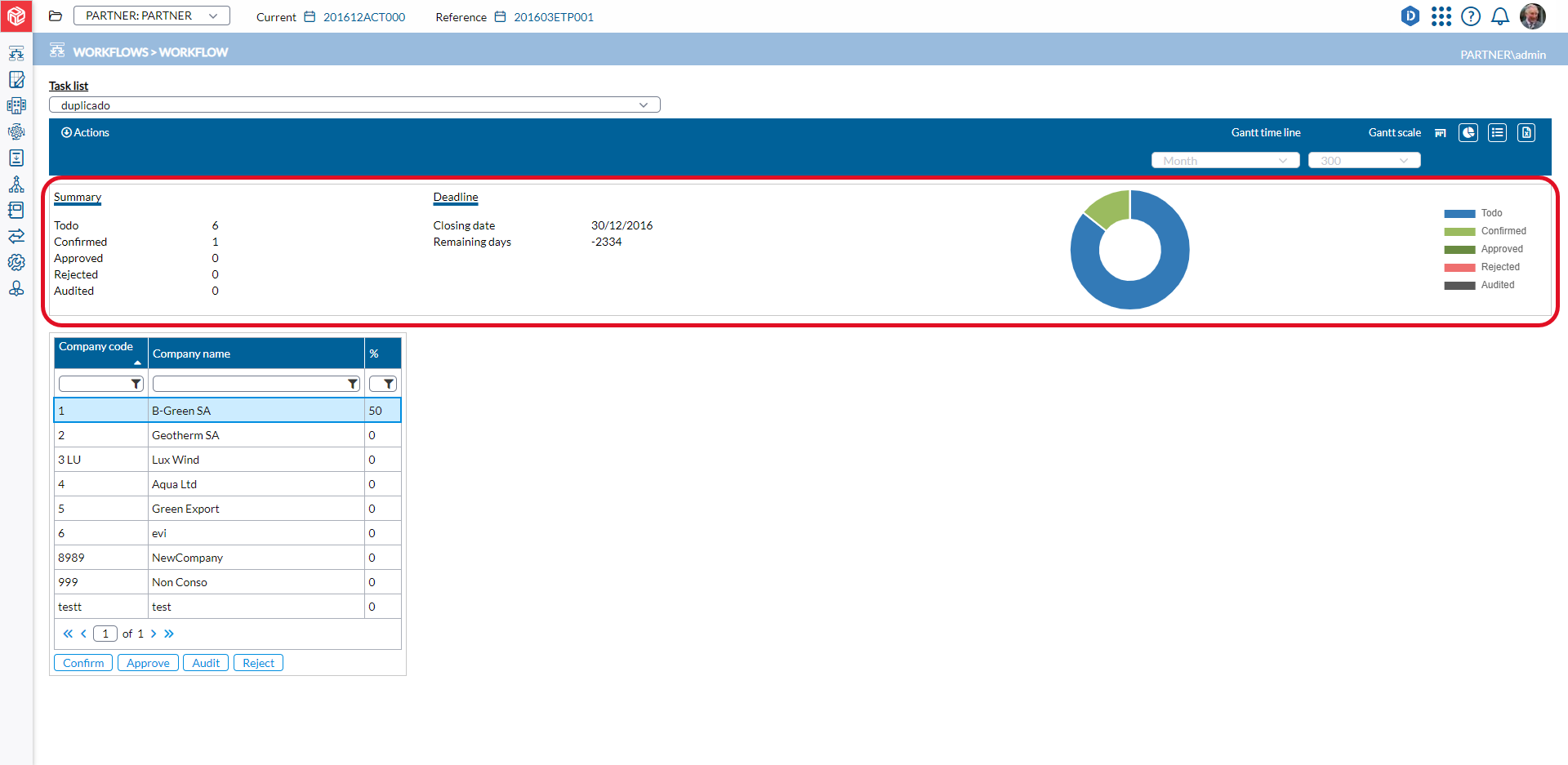
Task: Click the buildings icon in the sidebar
Action: point(16,105)
